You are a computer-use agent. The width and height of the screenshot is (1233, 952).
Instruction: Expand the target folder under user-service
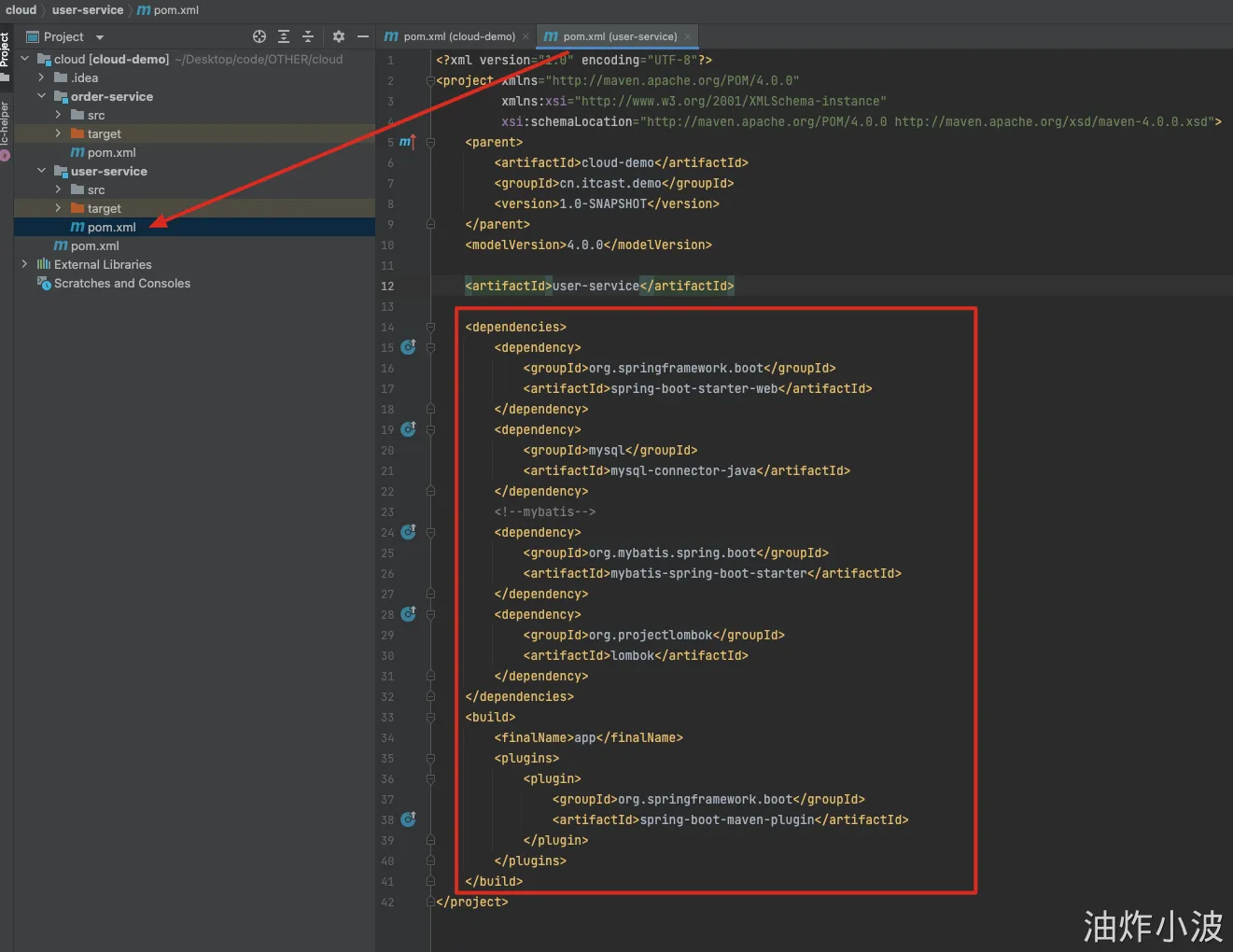coord(58,208)
